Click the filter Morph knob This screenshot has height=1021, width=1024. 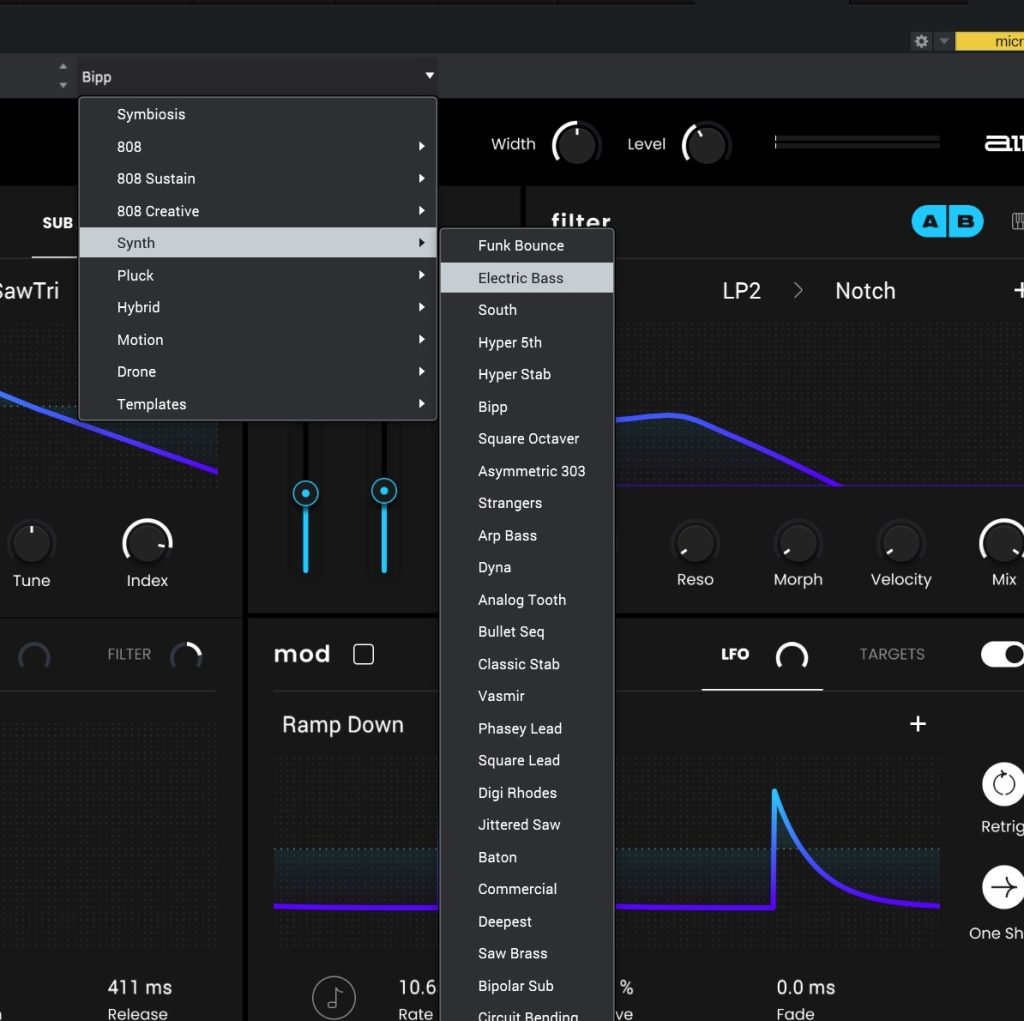pos(798,543)
